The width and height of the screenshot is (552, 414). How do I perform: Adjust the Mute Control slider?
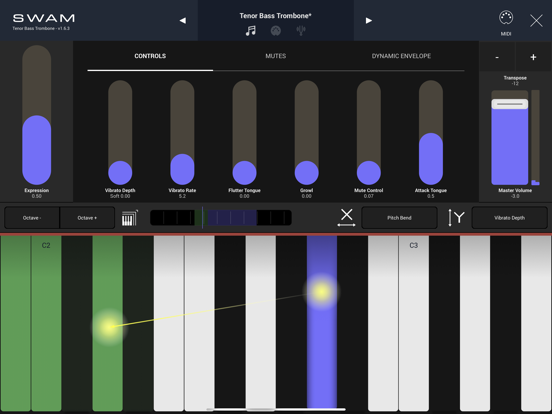tap(369, 132)
